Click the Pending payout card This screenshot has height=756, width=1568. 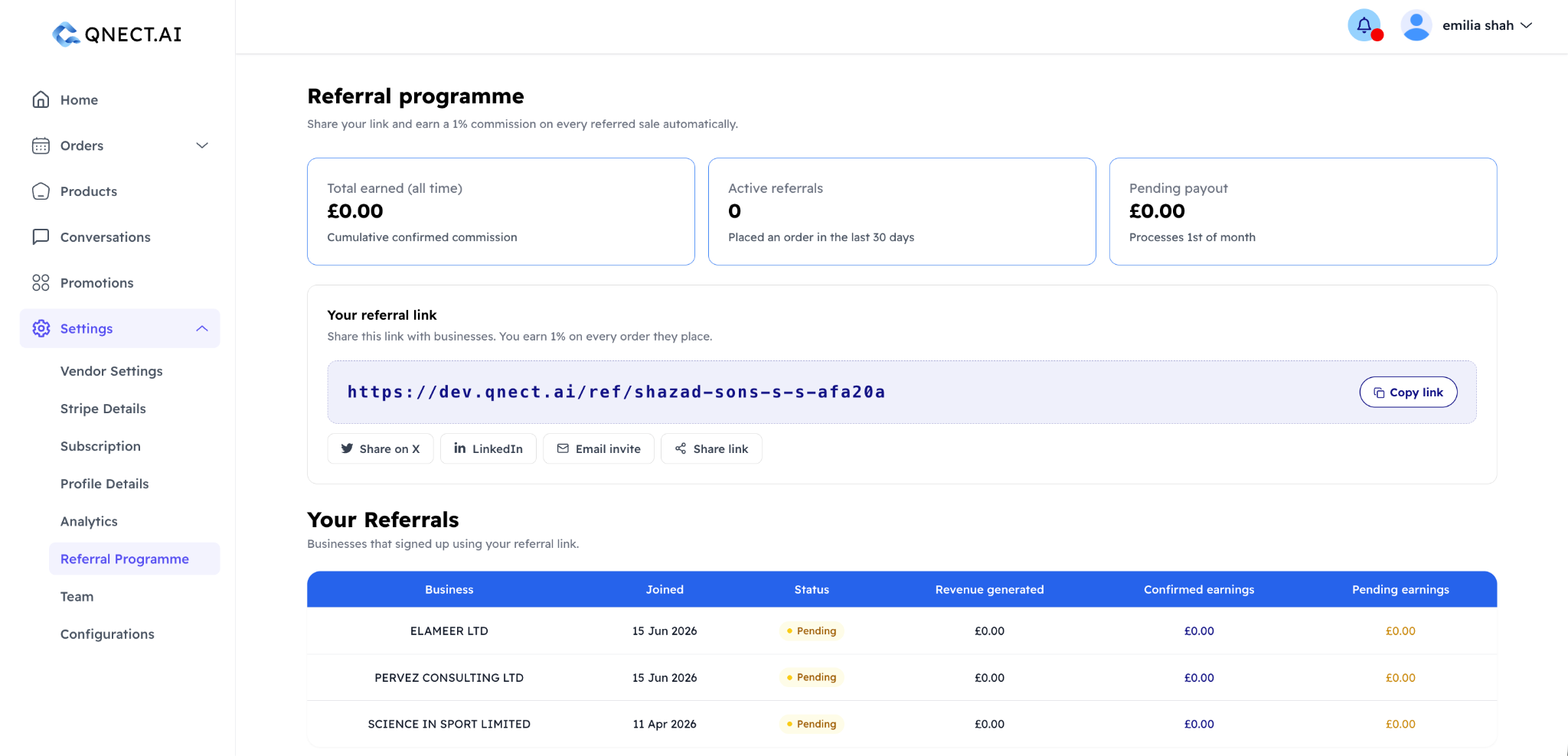pyautogui.click(x=1303, y=212)
